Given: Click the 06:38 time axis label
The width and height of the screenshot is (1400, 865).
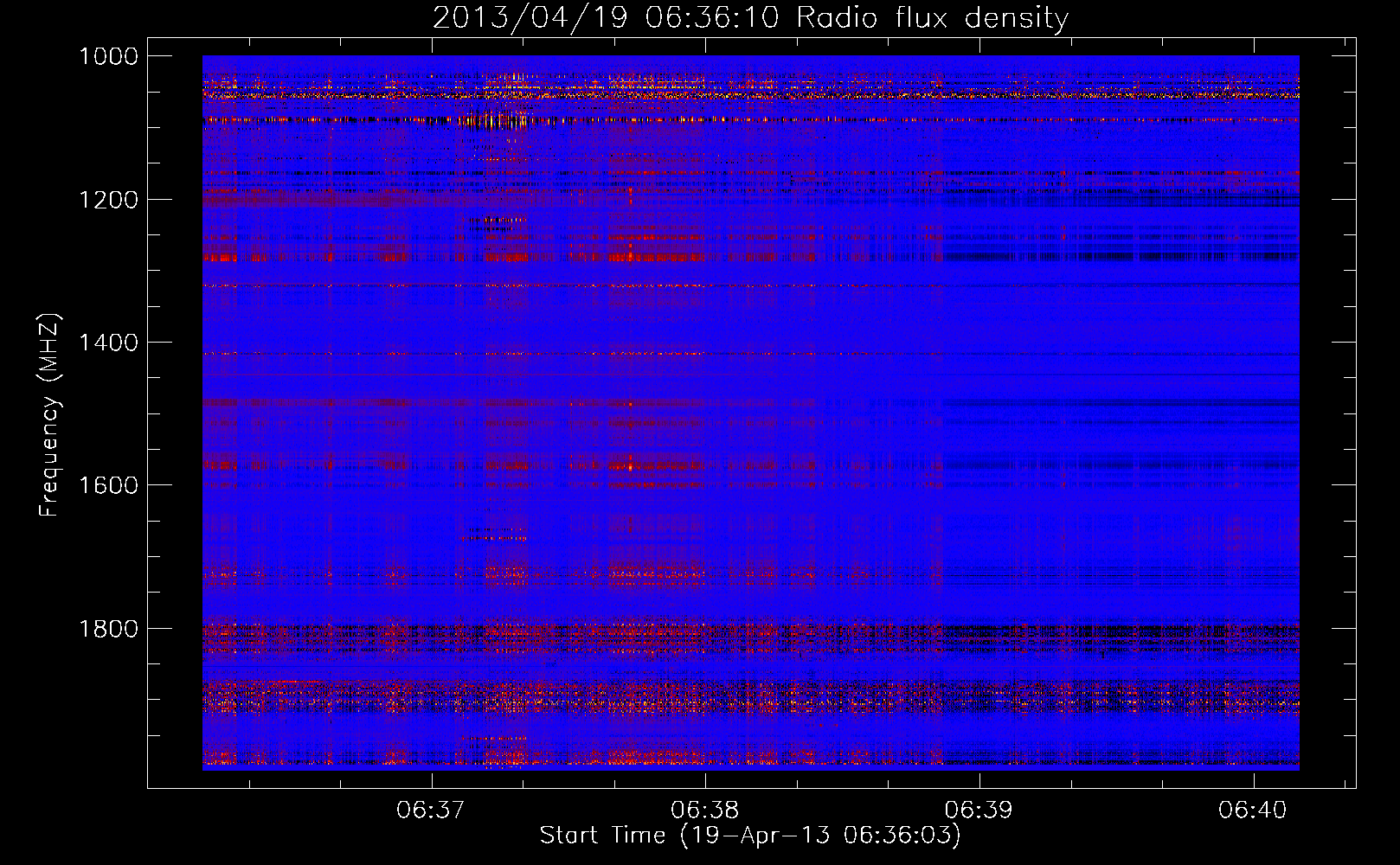Looking at the screenshot, I should (x=705, y=810).
